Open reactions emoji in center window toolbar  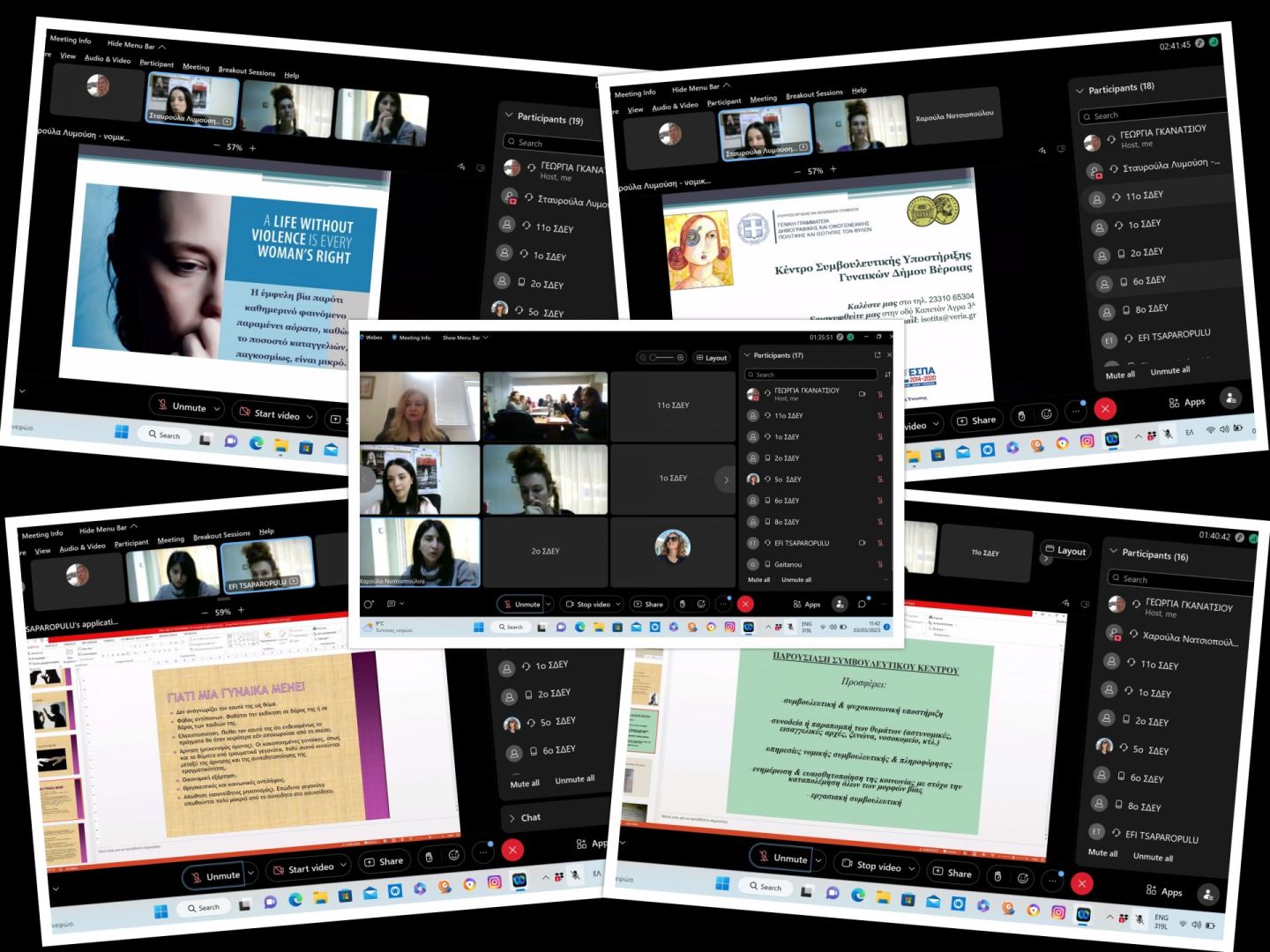point(701,604)
